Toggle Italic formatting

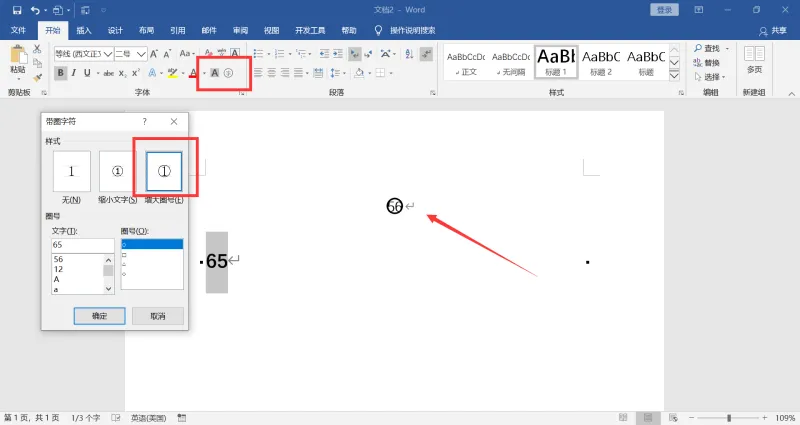click(x=74, y=73)
